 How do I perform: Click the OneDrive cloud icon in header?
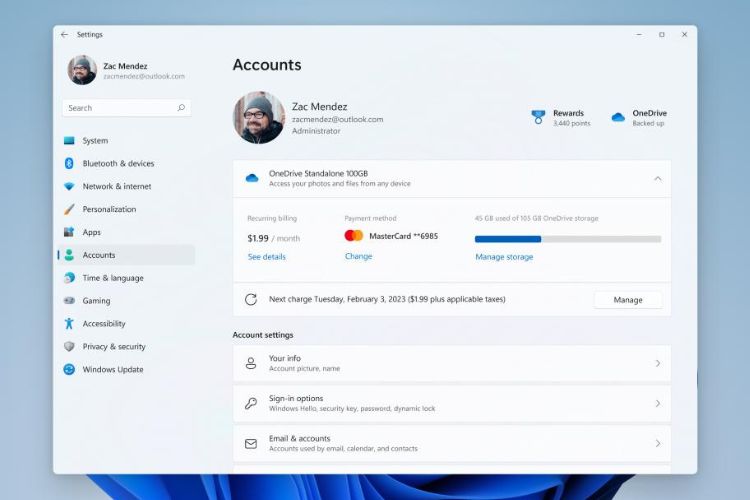(x=618, y=117)
